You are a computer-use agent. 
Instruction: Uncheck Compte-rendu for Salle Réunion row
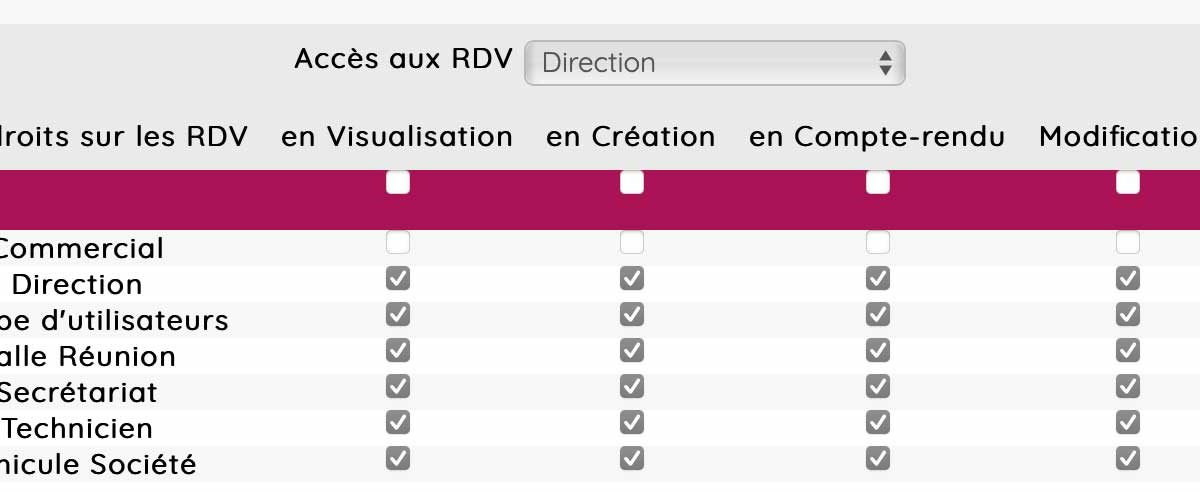[x=878, y=351]
